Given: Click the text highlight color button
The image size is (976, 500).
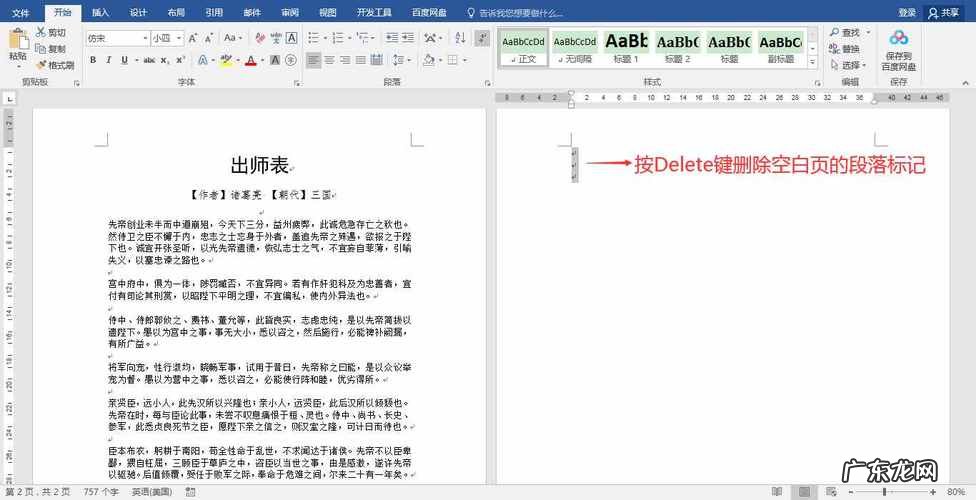Looking at the screenshot, I should [x=226, y=60].
